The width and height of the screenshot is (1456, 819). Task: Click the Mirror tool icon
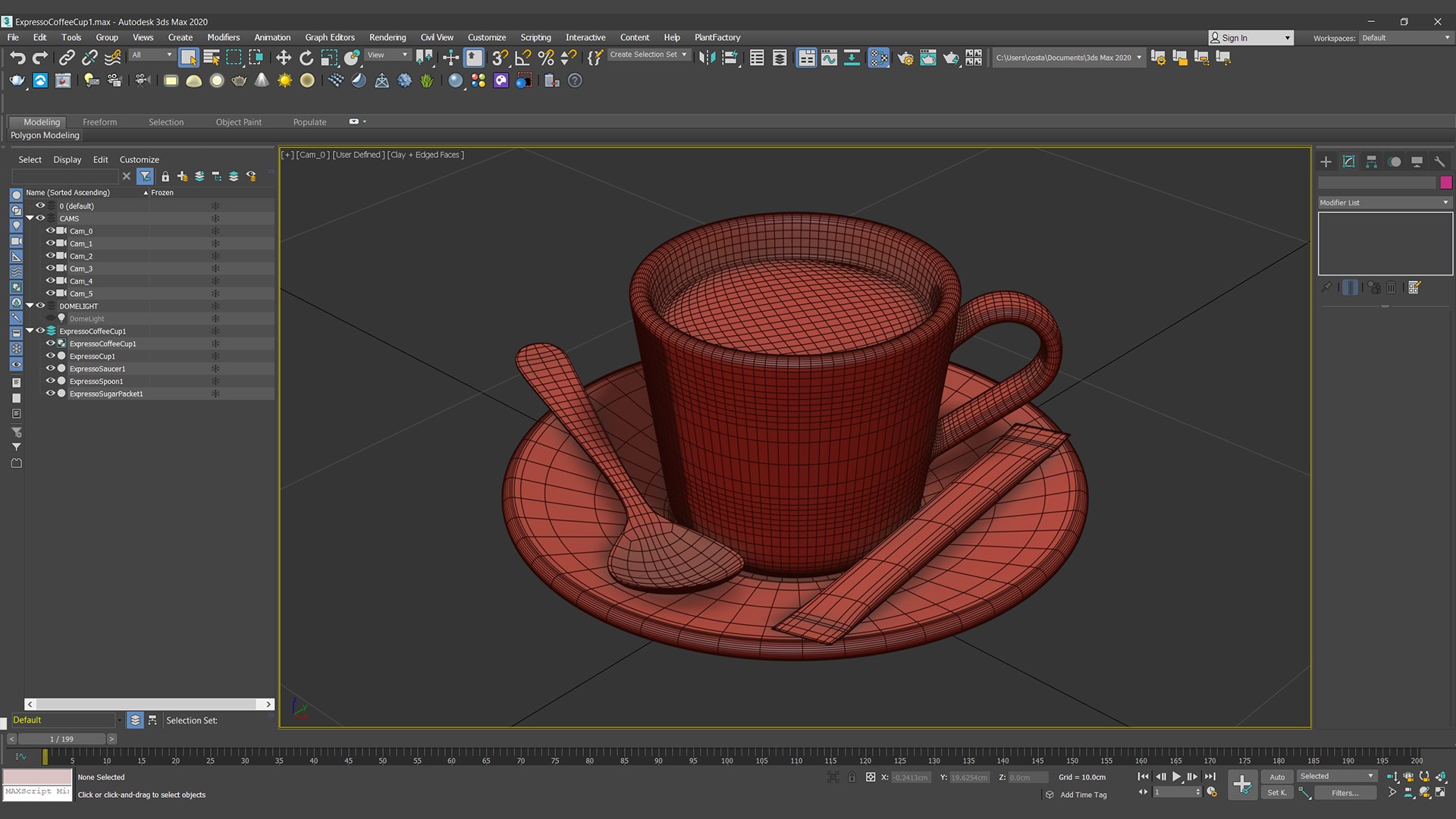707,58
